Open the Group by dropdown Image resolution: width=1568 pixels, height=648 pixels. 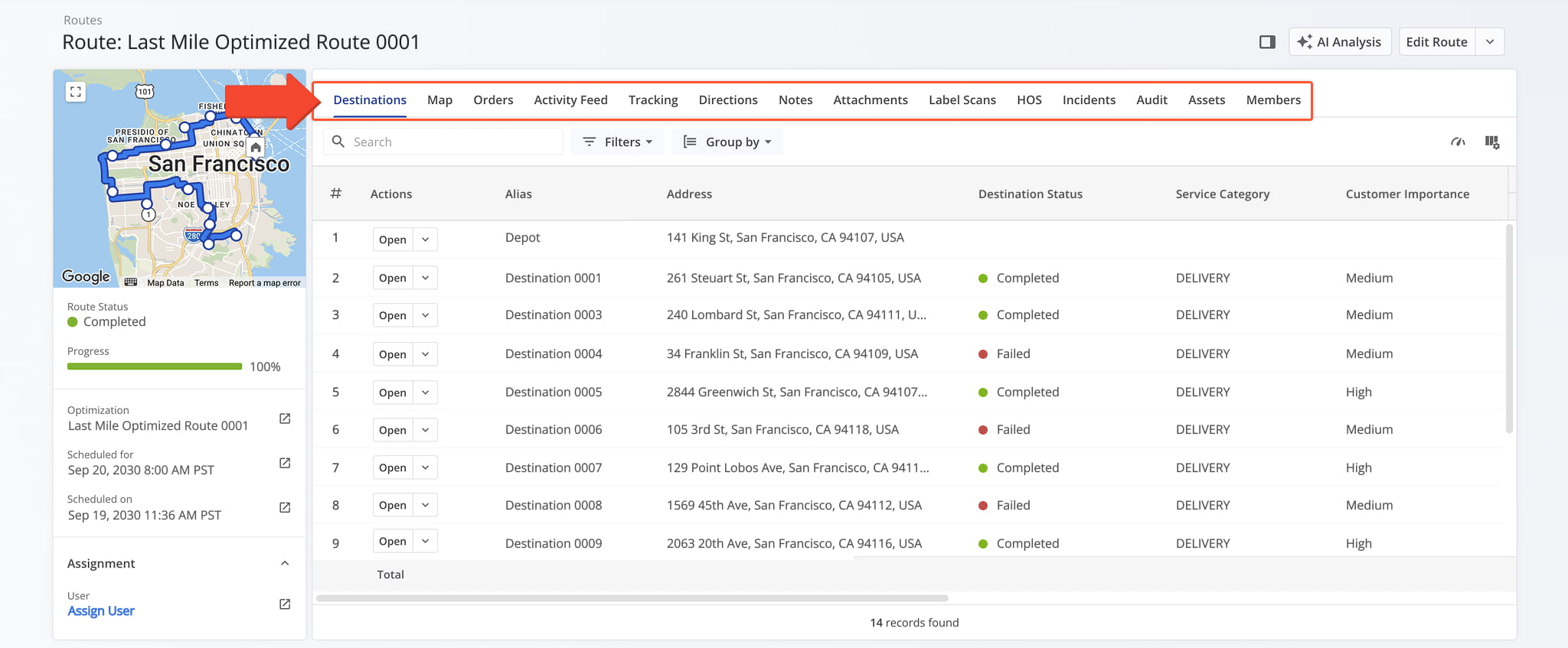(727, 142)
